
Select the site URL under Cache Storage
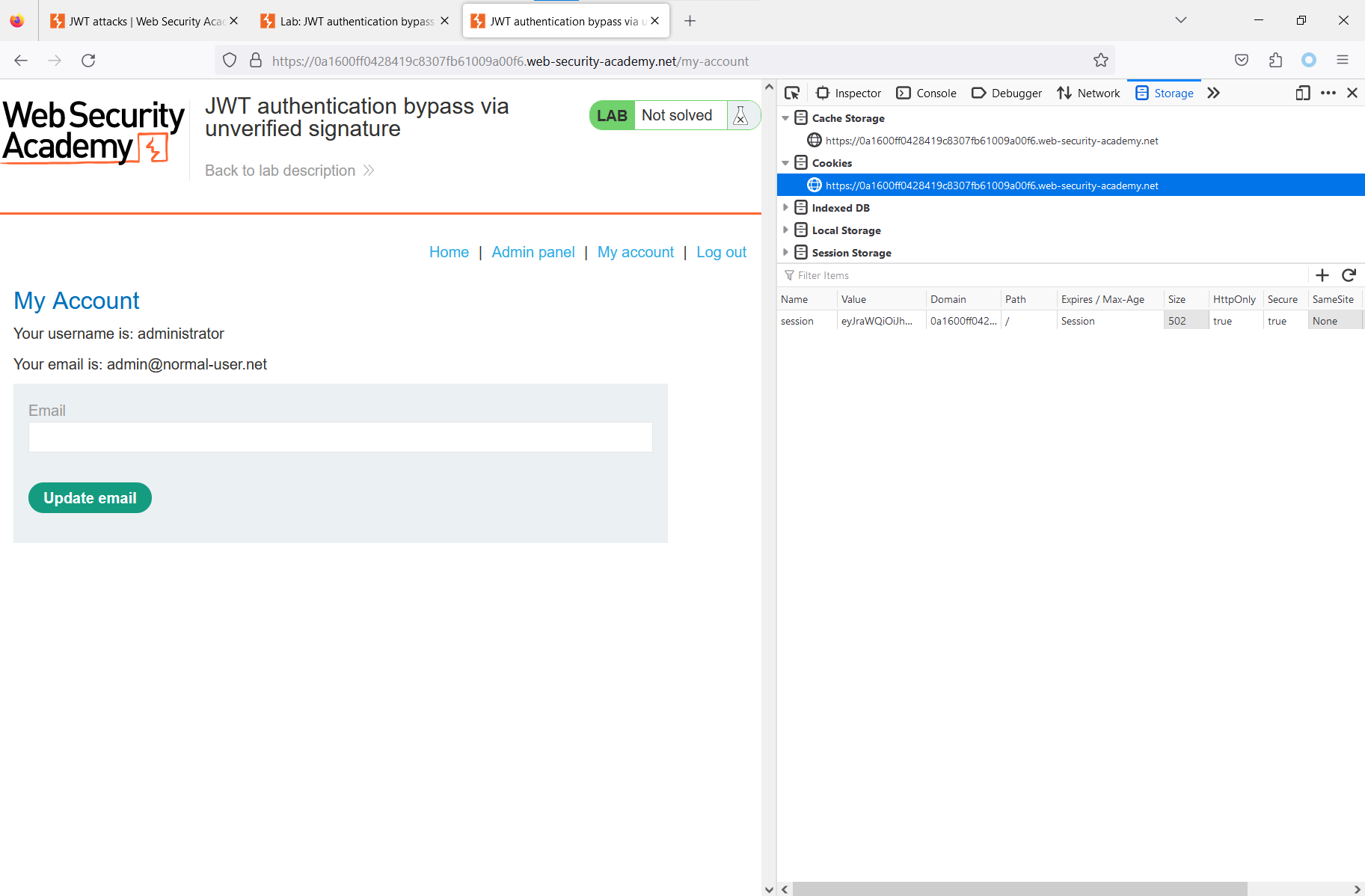pos(992,141)
